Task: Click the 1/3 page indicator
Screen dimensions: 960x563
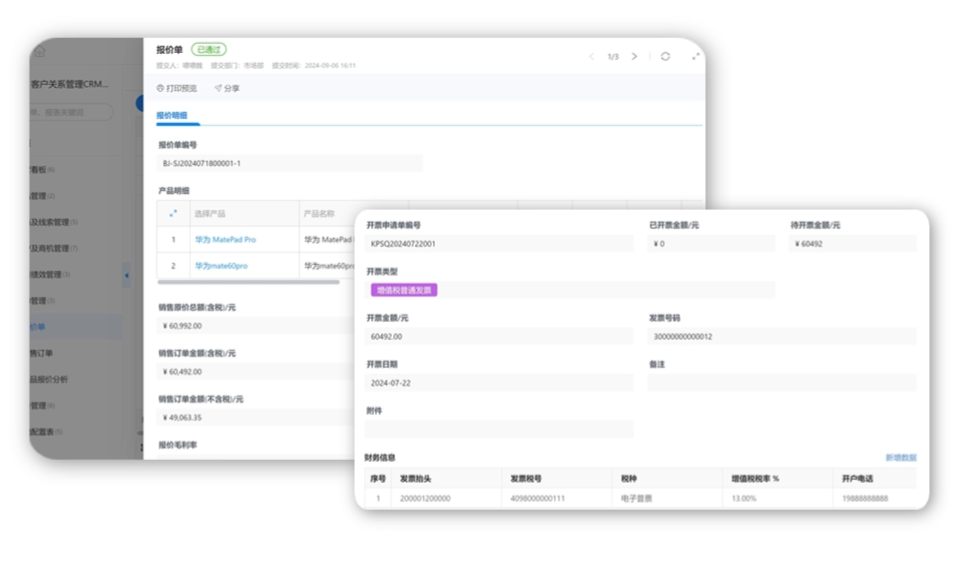Action: pos(613,56)
